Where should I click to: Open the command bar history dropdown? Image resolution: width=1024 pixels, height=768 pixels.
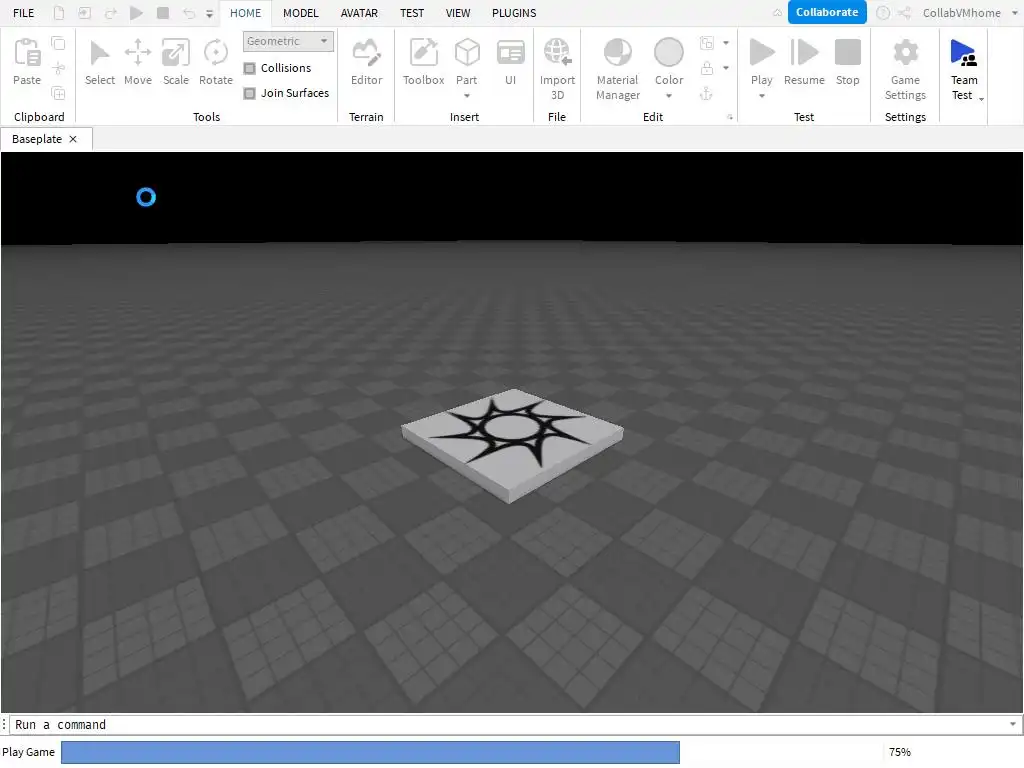click(x=1013, y=724)
